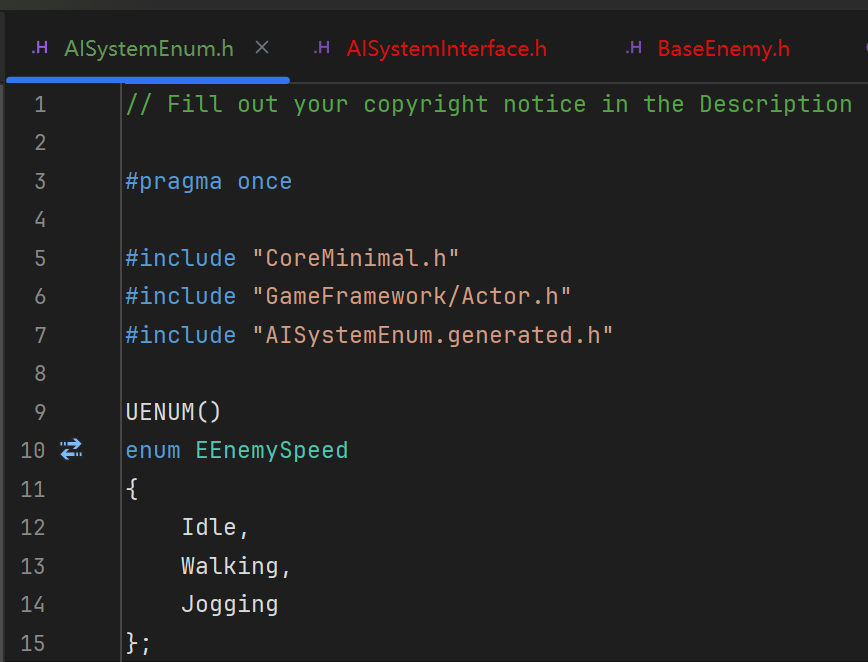Click line number 1 in the gutter
Screen dimensions: 868x662
[40, 105]
